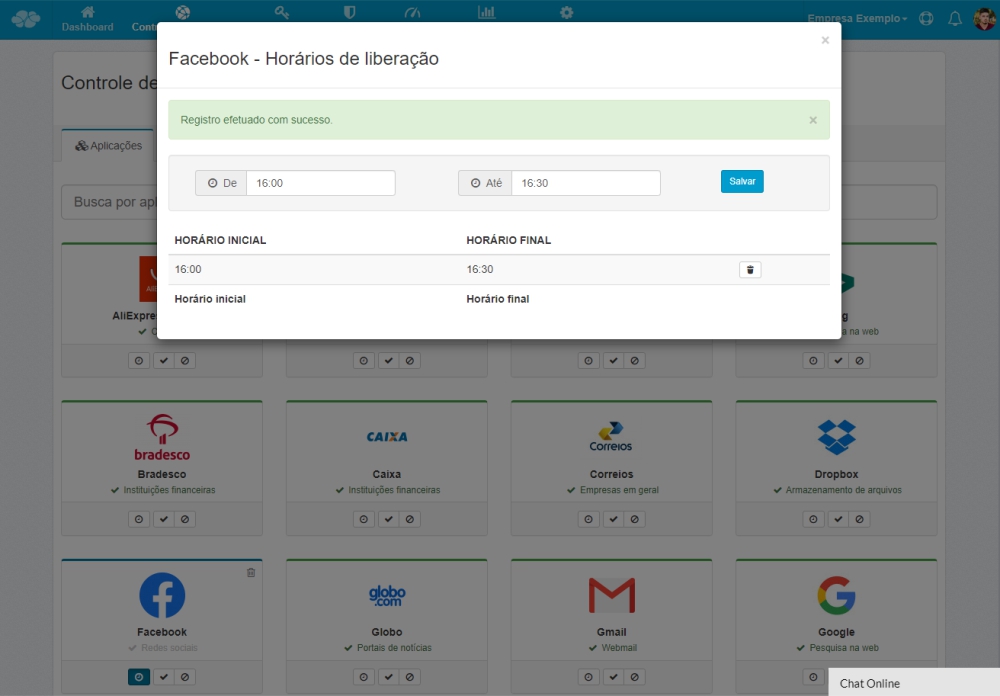Block Correios with its ban button
The height and width of the screenshot is (696, 1000).
[635, 519]
